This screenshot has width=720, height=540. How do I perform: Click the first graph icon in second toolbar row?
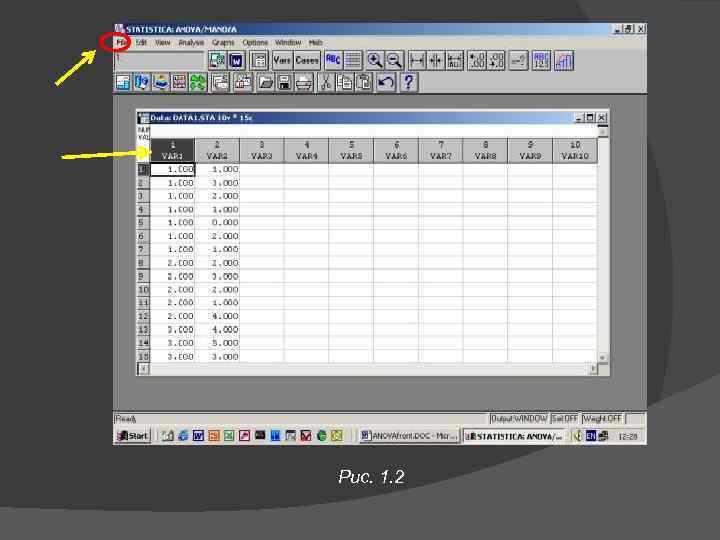pos(123,83)
